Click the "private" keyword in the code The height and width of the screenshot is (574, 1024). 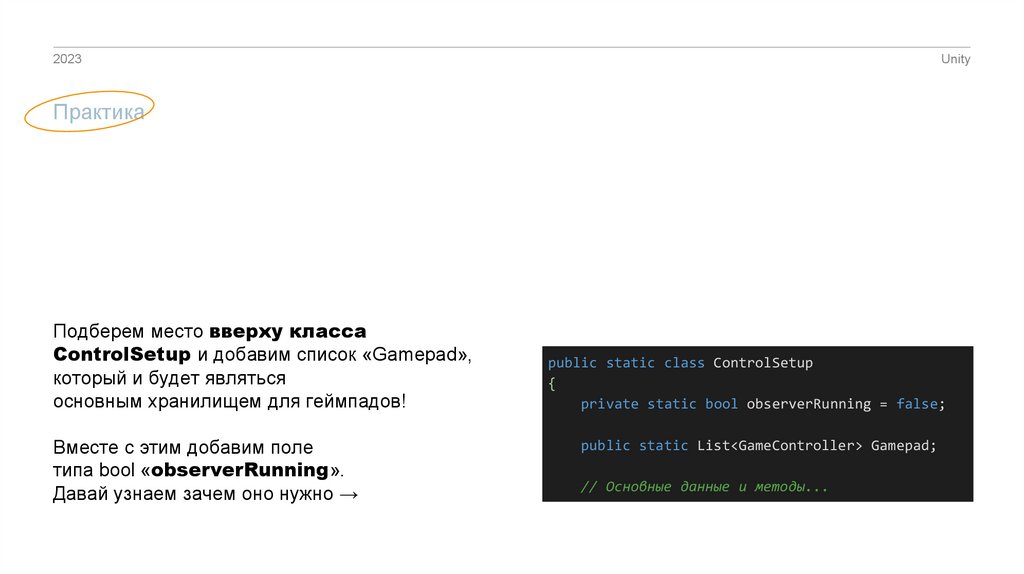point(609,404)
